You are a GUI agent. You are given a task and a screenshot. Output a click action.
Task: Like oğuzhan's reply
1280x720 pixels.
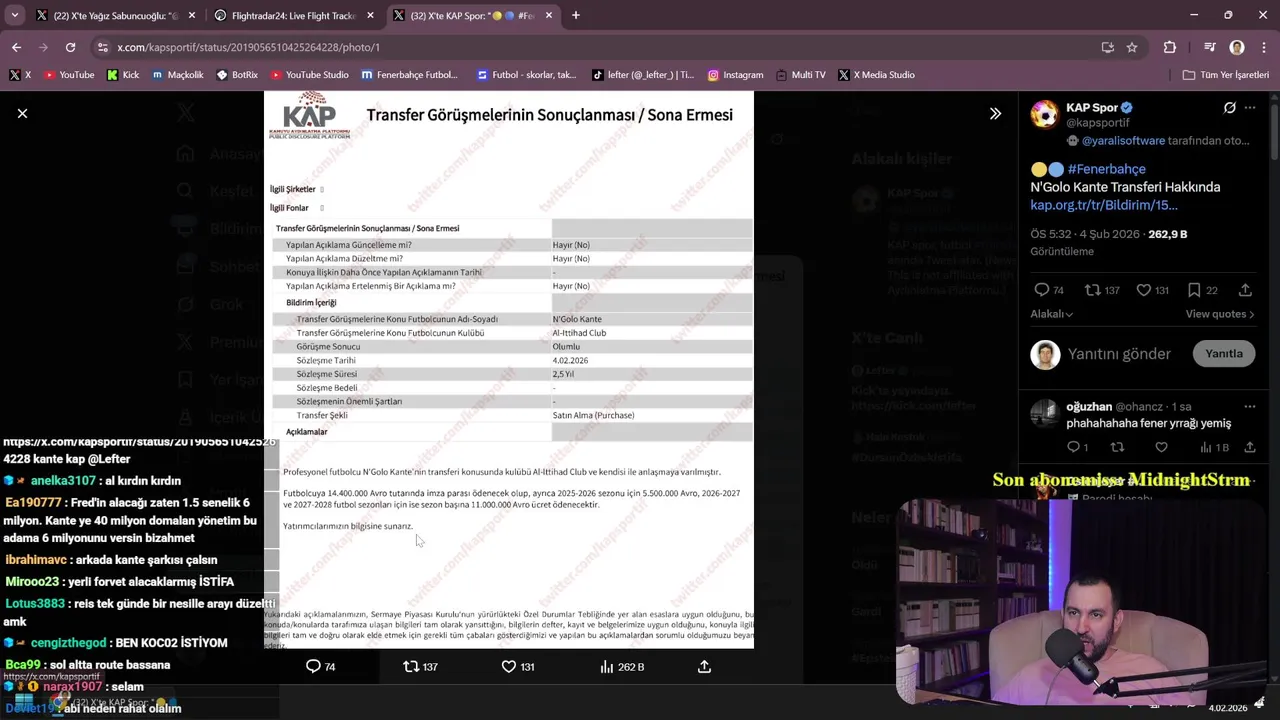coord(1161,447)
